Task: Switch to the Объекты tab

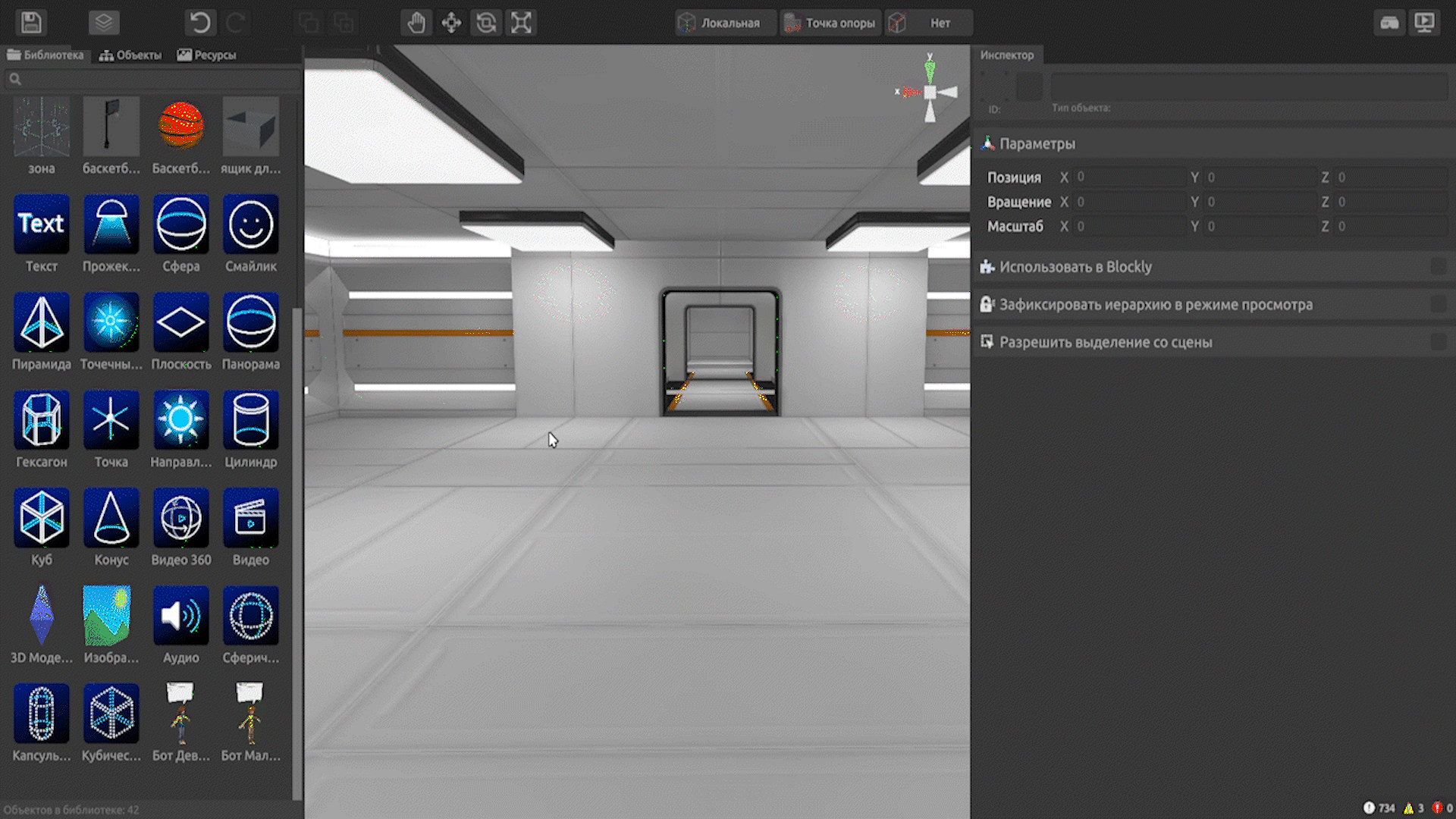Action: (x=130, y=55)
